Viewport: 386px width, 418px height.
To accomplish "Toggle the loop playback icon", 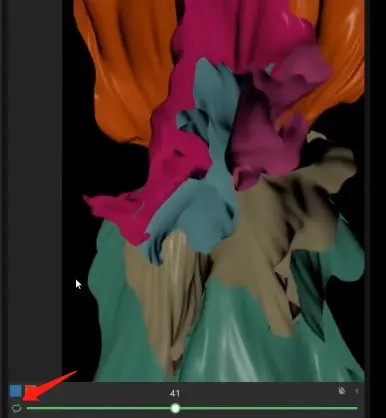I will click(16, 408).
